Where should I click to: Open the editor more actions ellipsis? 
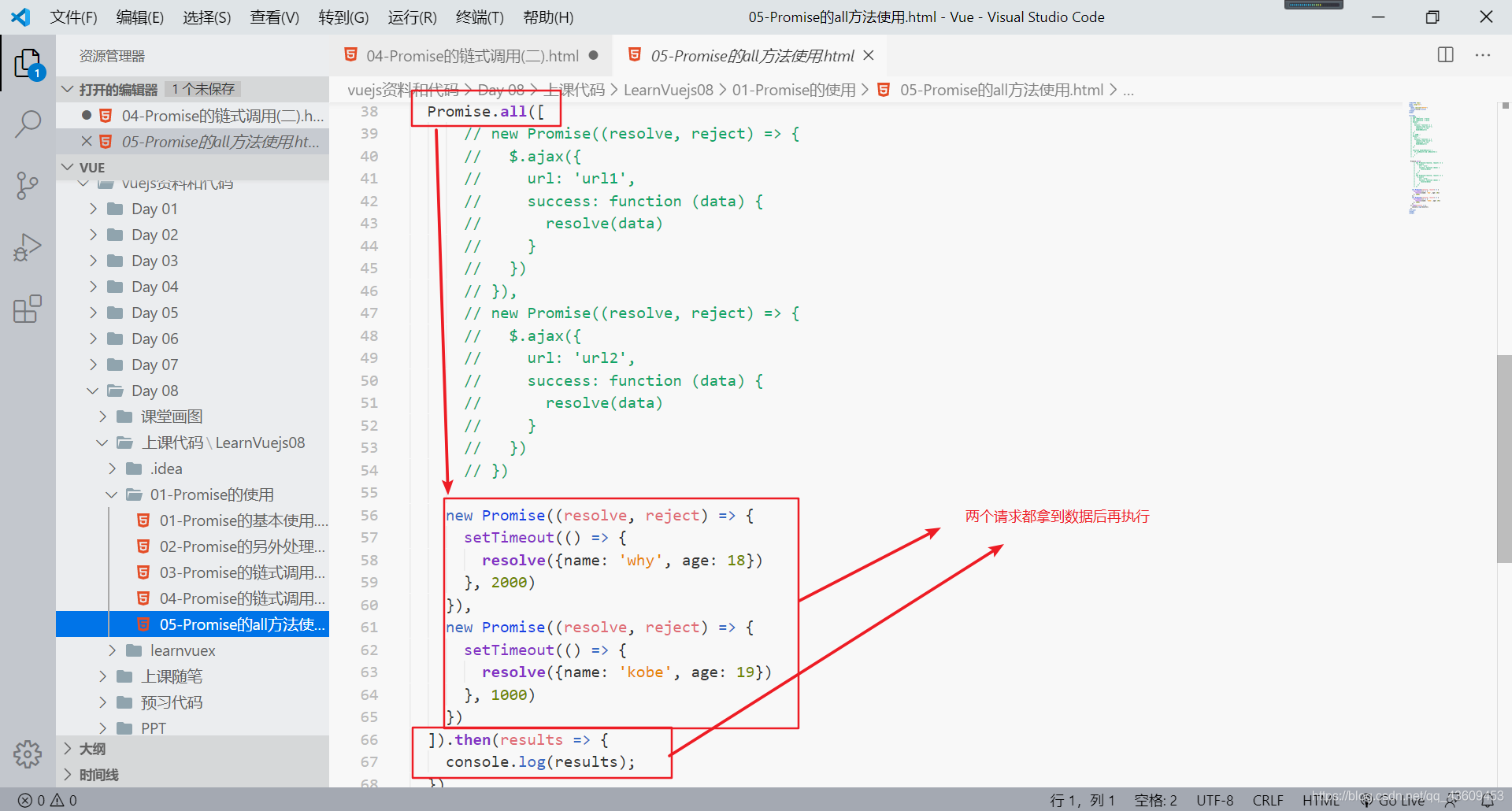1483,55
